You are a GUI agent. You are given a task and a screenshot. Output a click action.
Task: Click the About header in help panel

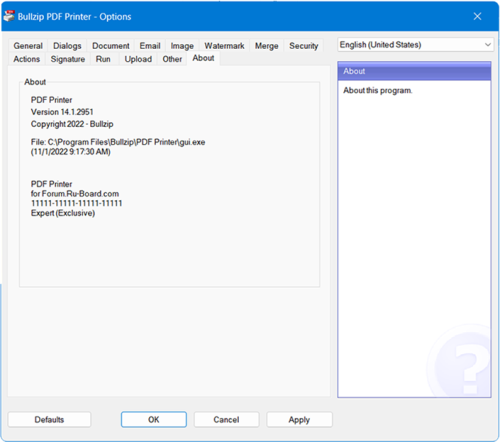click(x=414, y=71)
